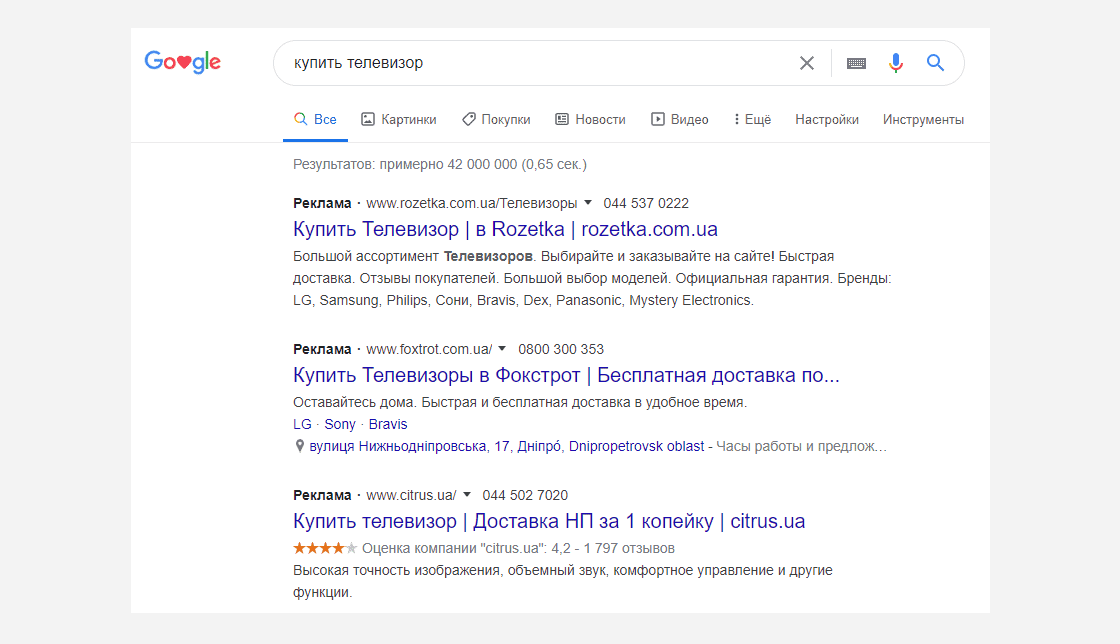Switch to the "Картинки" tab
The image size is (1120, 644).
pyautogui.click(x=399, y=119)
